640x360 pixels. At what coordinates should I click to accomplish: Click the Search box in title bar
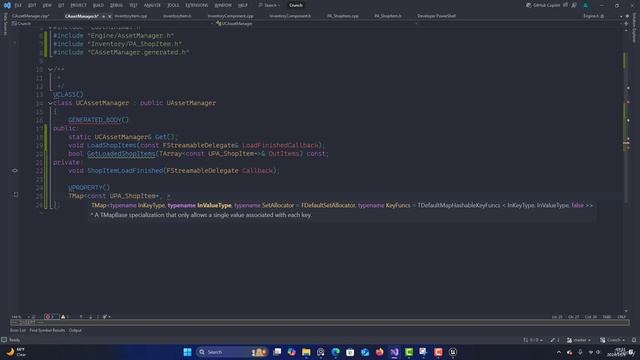(269, 5)
